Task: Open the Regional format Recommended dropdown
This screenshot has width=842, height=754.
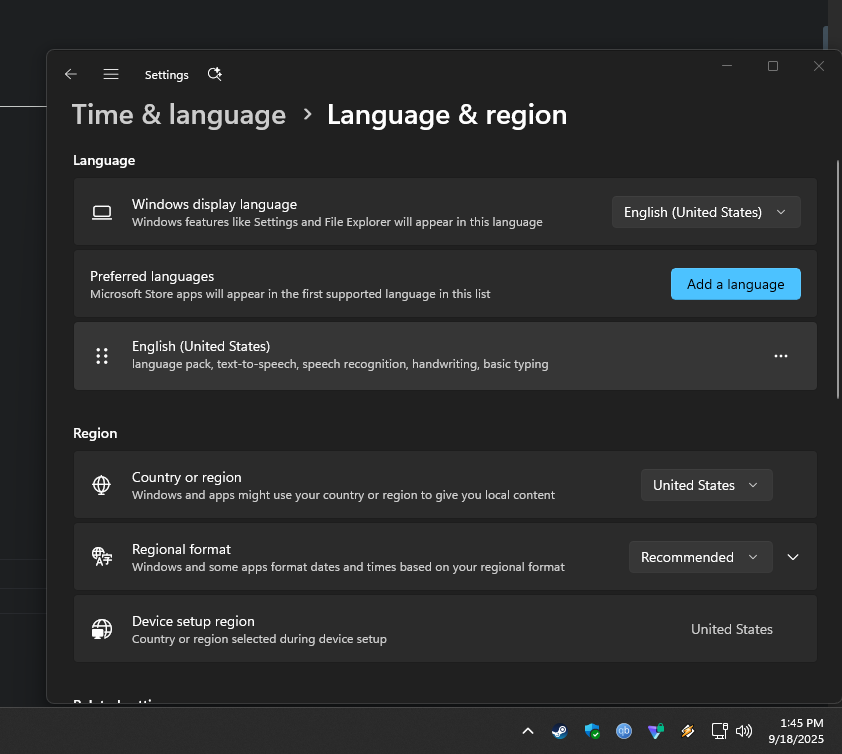Action: 701,557
